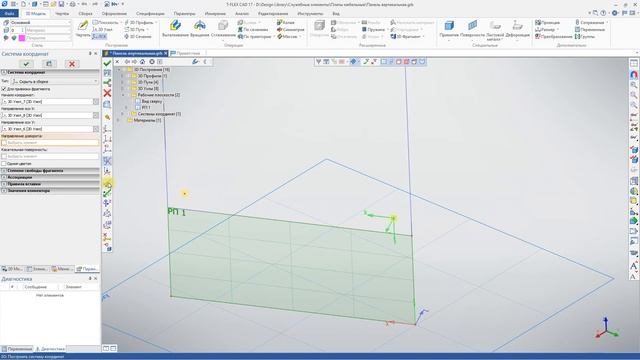Tick the Направление поворота element checkbox

coord(4,142)
